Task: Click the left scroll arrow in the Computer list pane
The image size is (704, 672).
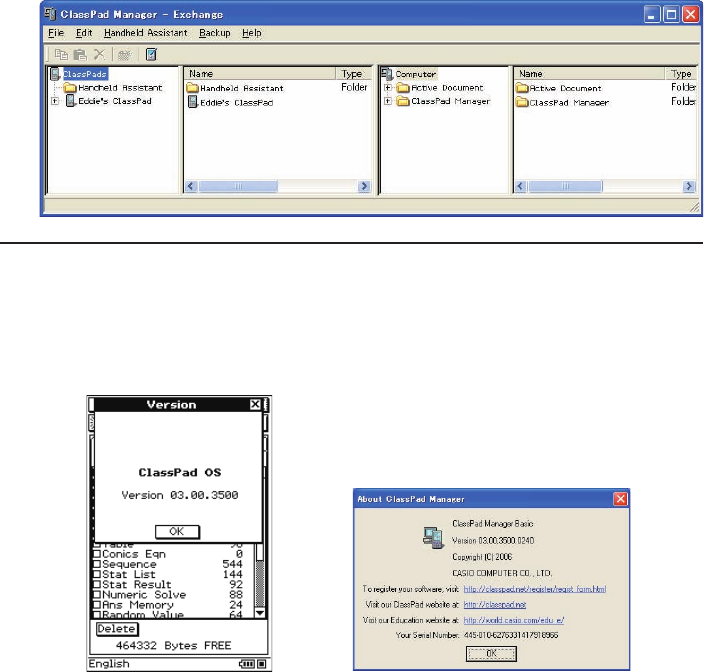Action: coord(520,186)
